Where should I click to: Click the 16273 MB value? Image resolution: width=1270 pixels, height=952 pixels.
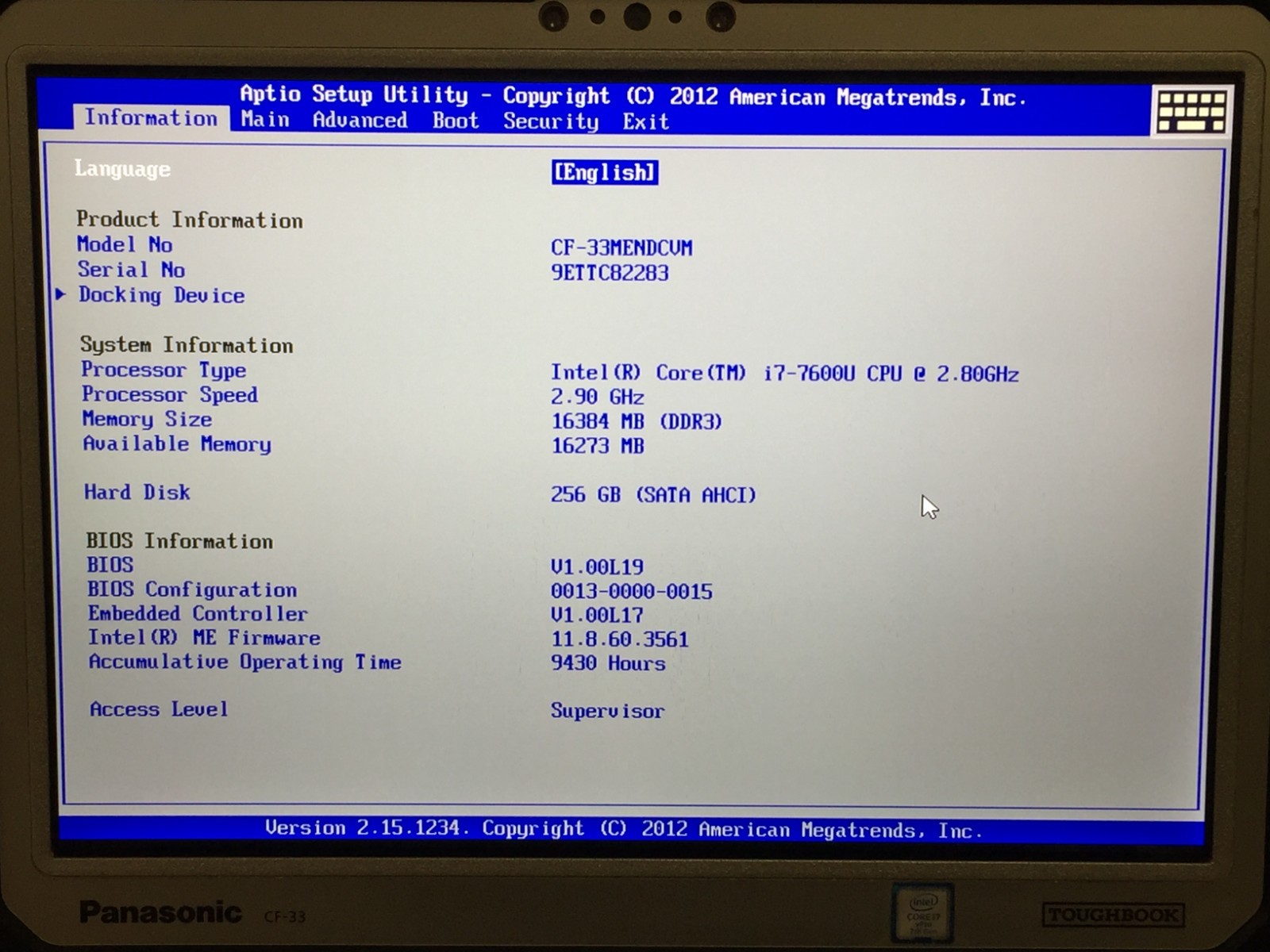[x=598, y=446]
